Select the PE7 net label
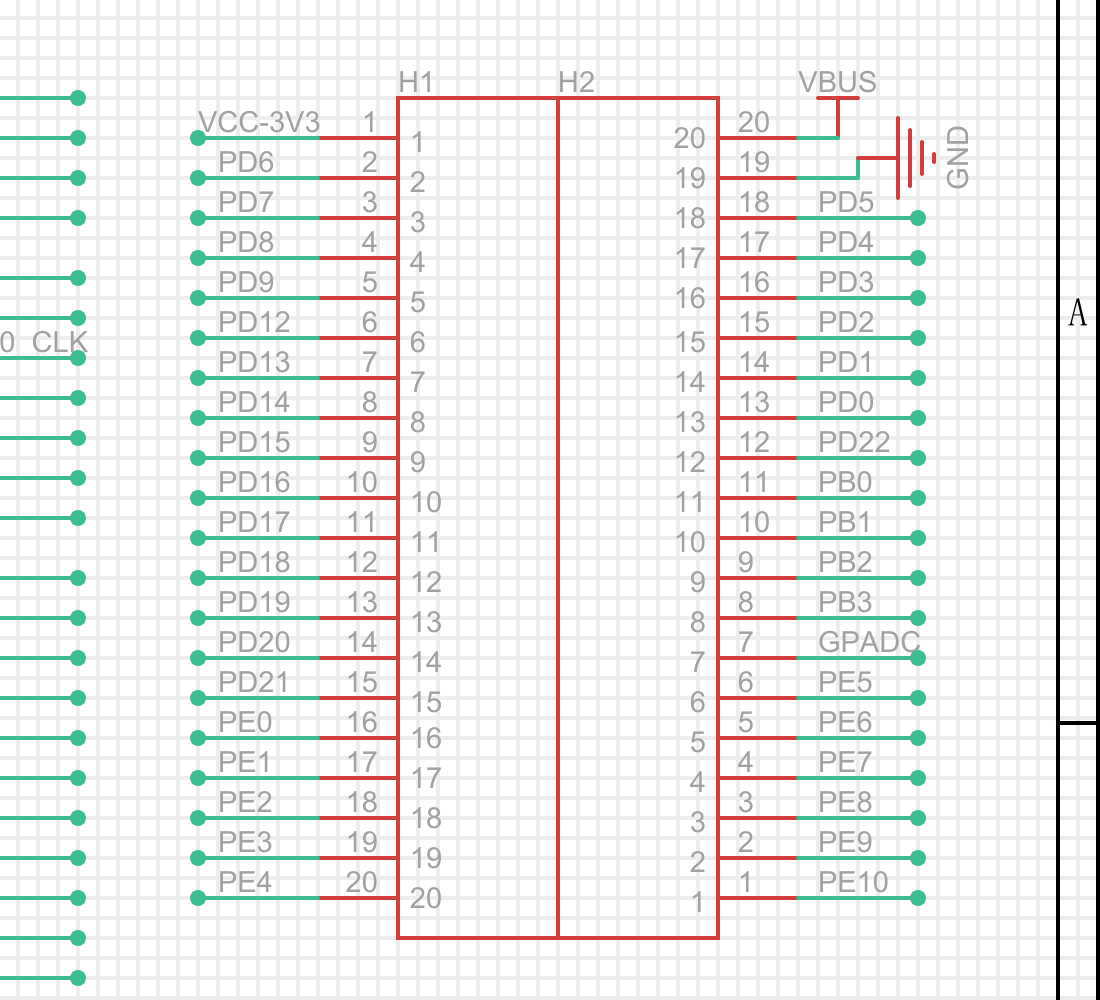Viewport: 1100px width, 1000px height. tap(845, 762)
